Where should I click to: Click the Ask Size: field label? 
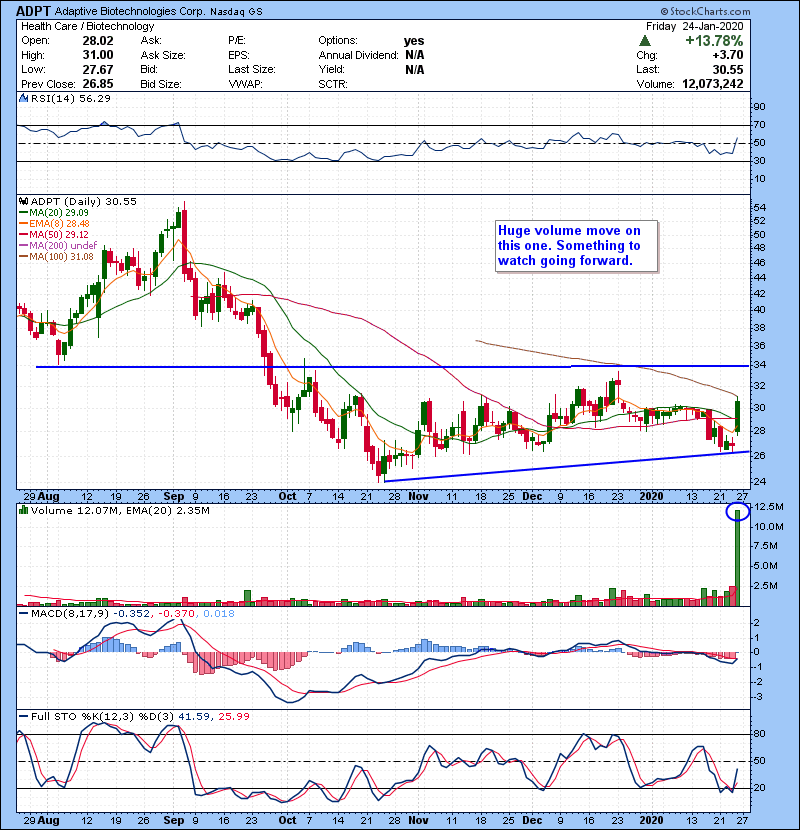click(163, 55)
